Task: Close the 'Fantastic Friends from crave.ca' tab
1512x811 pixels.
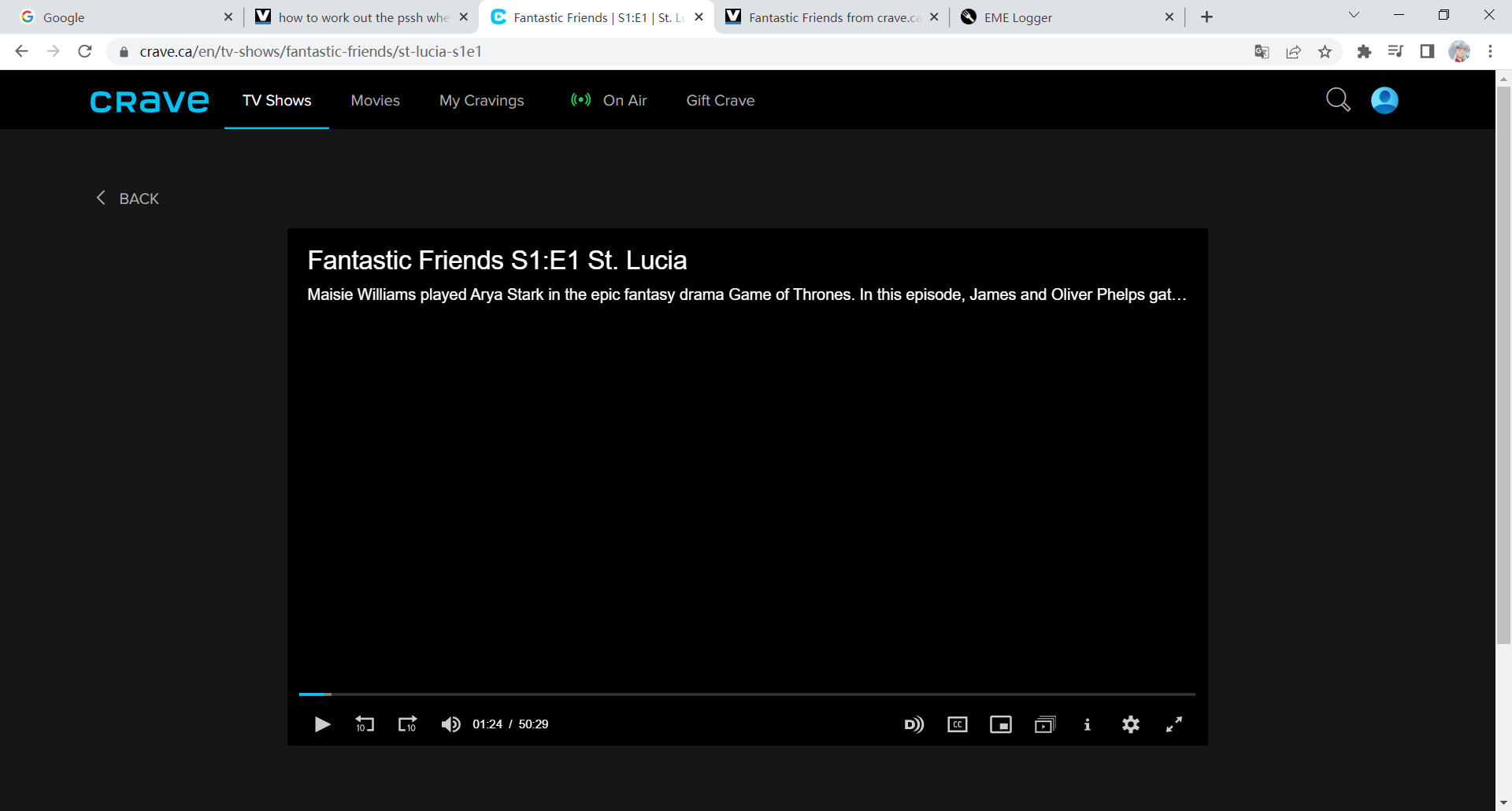Action: coord(934,17)
